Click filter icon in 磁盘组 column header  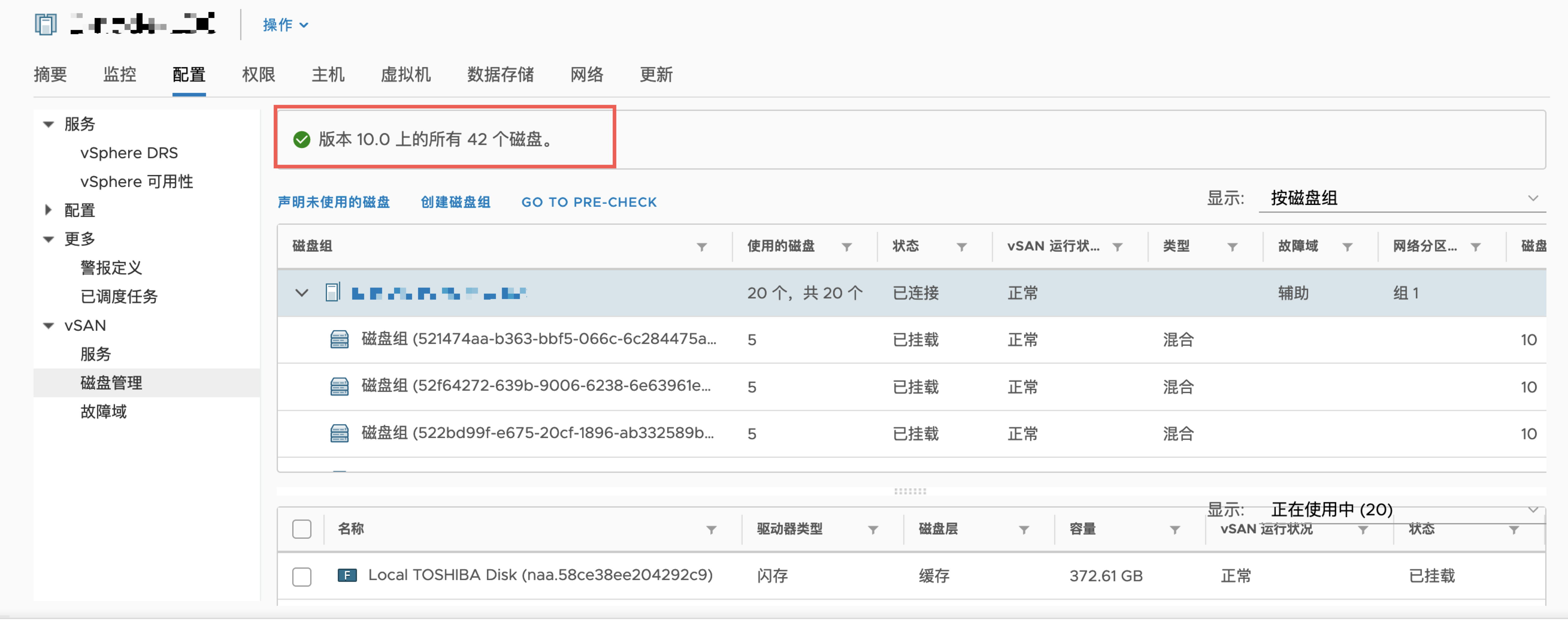[x=702, y=247]
